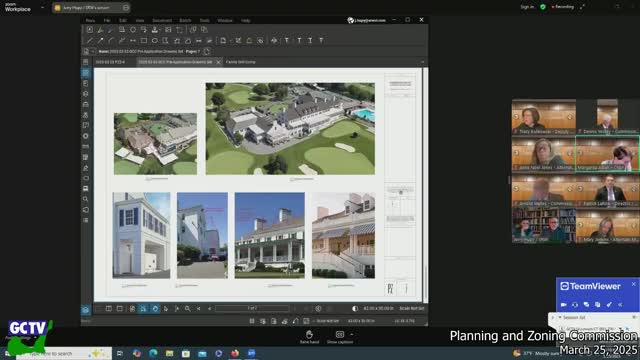The width and height of the screenshot is (640, 360).
Task: Open the Window menu
Action: click(x=225, y=20)
